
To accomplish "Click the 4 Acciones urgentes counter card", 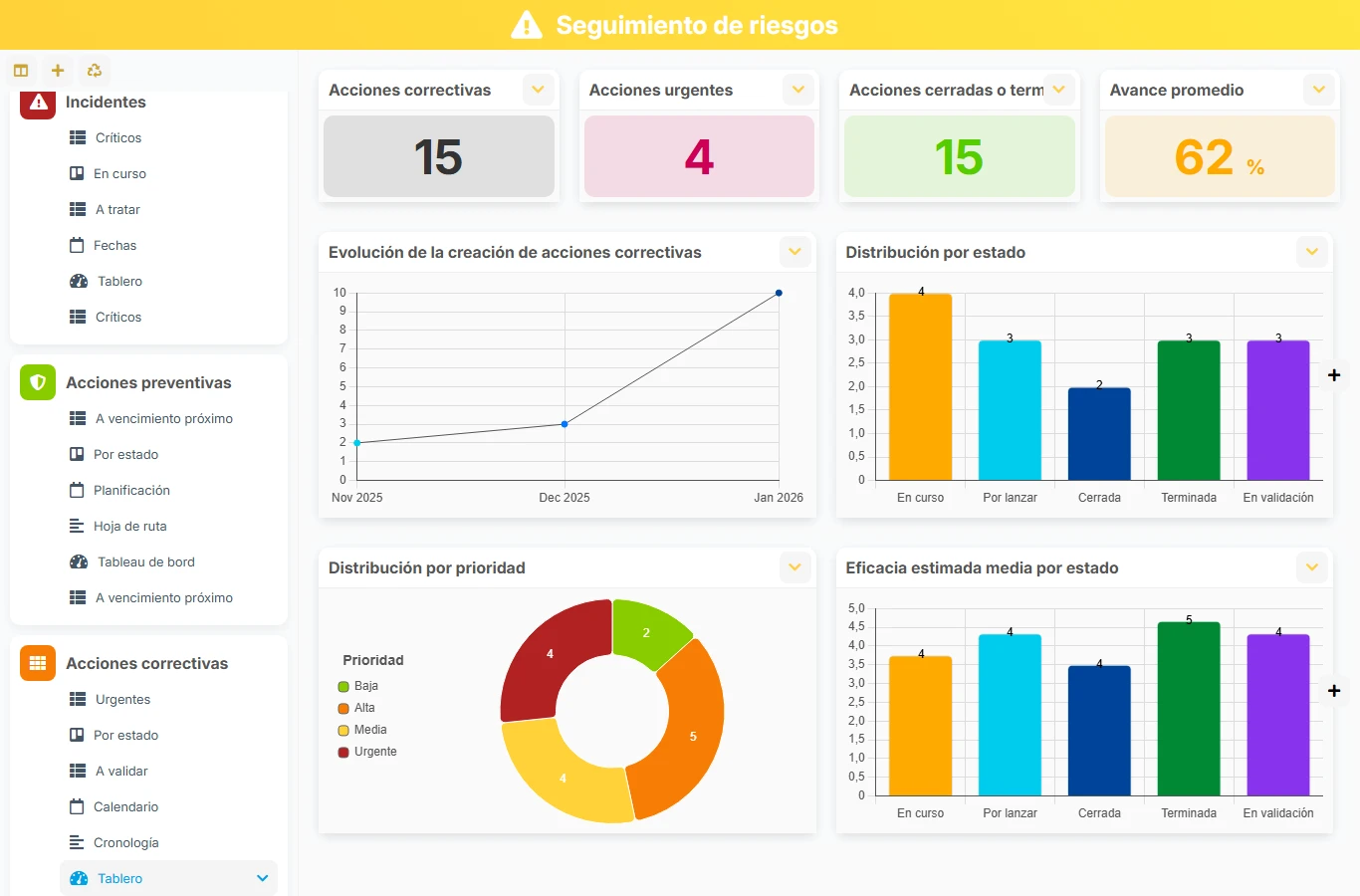I will click(x=699, y=156).
